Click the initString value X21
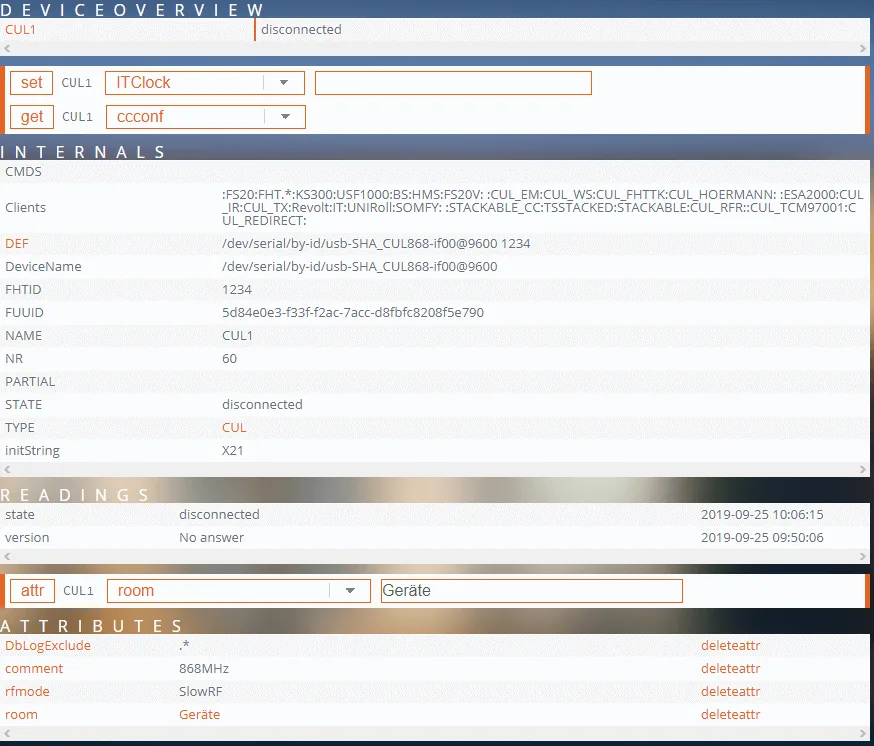Image resolution: width=874 pixels, height=746 pixels. pyautogui.click(x=232, y=450)
